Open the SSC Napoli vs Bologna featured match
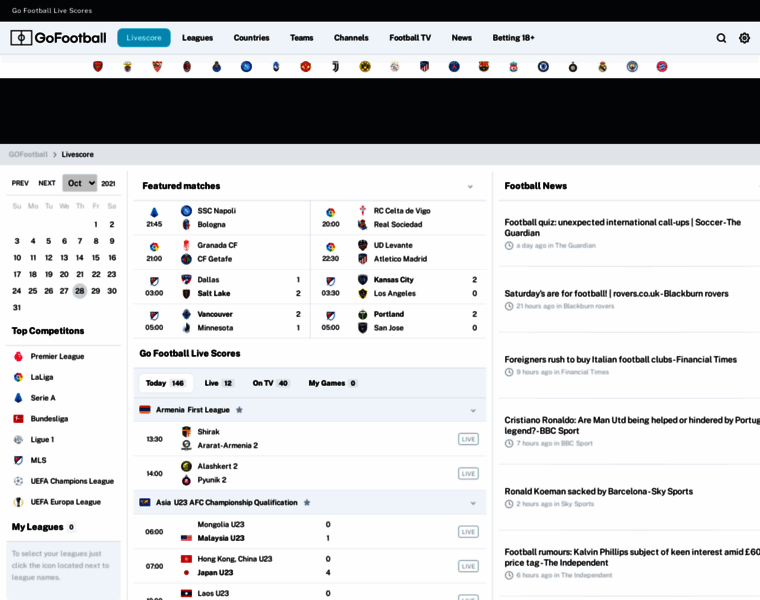Screen dimensions: 760x600 [222, 218]
